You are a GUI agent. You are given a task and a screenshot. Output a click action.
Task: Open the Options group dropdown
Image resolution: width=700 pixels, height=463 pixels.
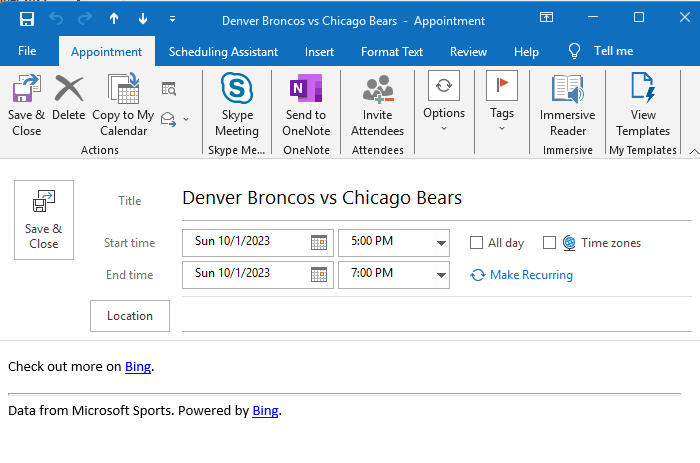[x=444, y=101]
